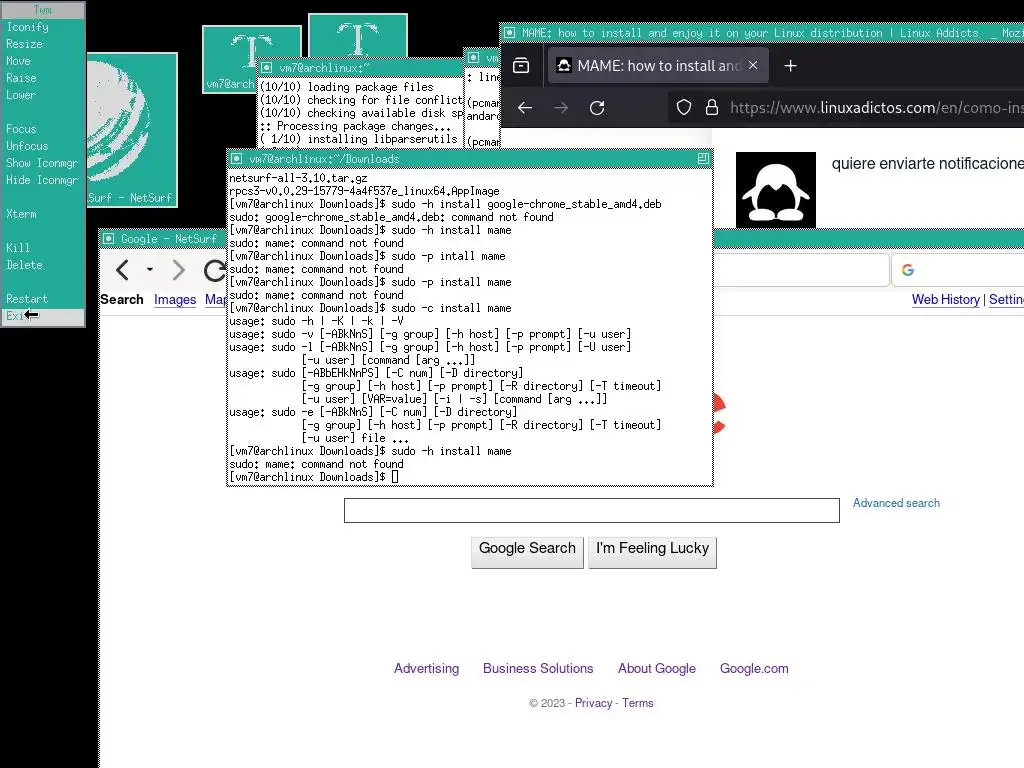Switch to the MAME how to install tab
Viewport: 1024px width, 768px height.
tap(656, 65)
